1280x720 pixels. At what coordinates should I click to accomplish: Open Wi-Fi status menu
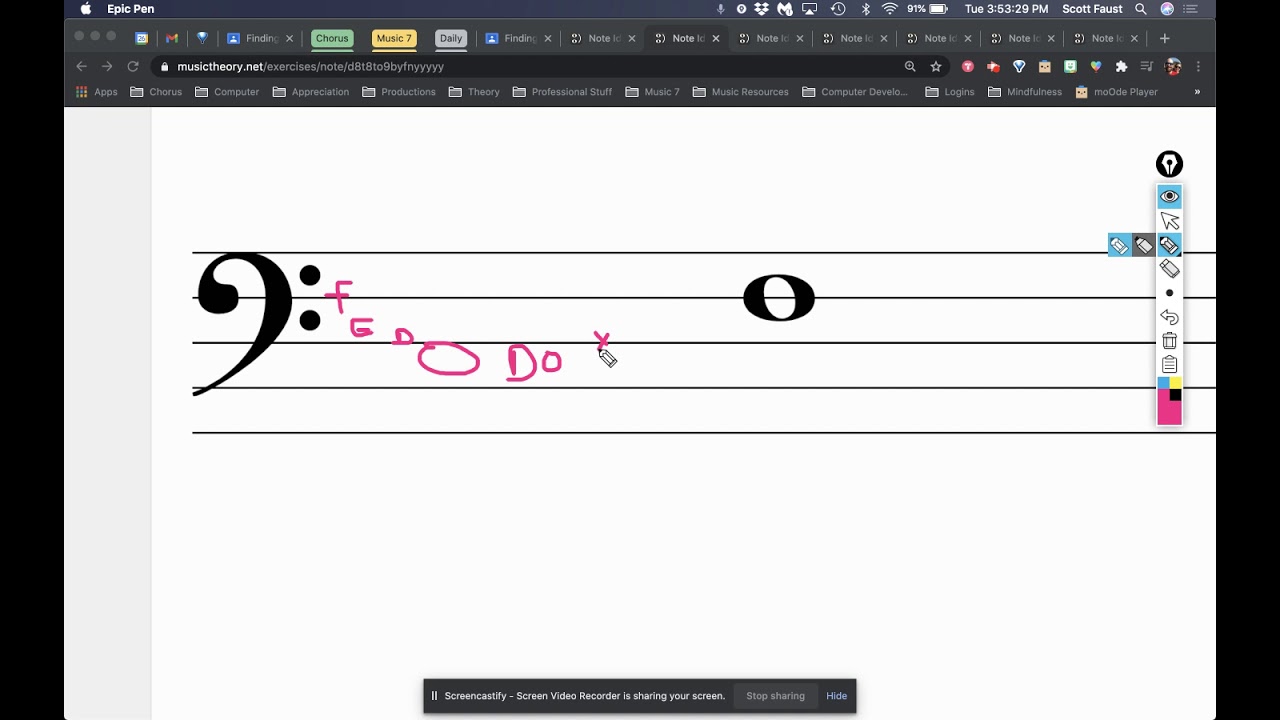click(889, 9)
